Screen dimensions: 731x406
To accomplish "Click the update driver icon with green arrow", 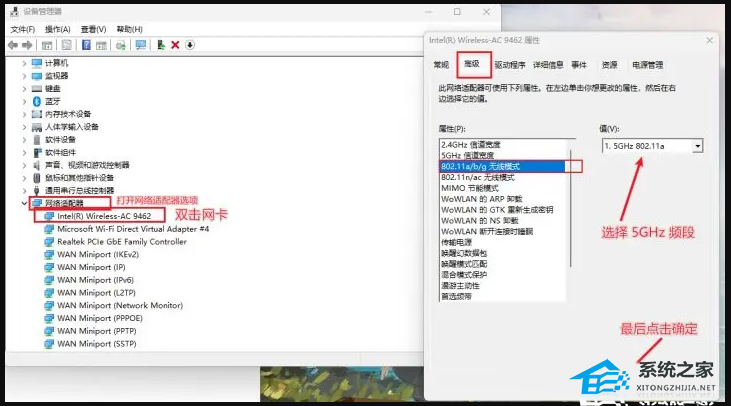I will [161, 45].
